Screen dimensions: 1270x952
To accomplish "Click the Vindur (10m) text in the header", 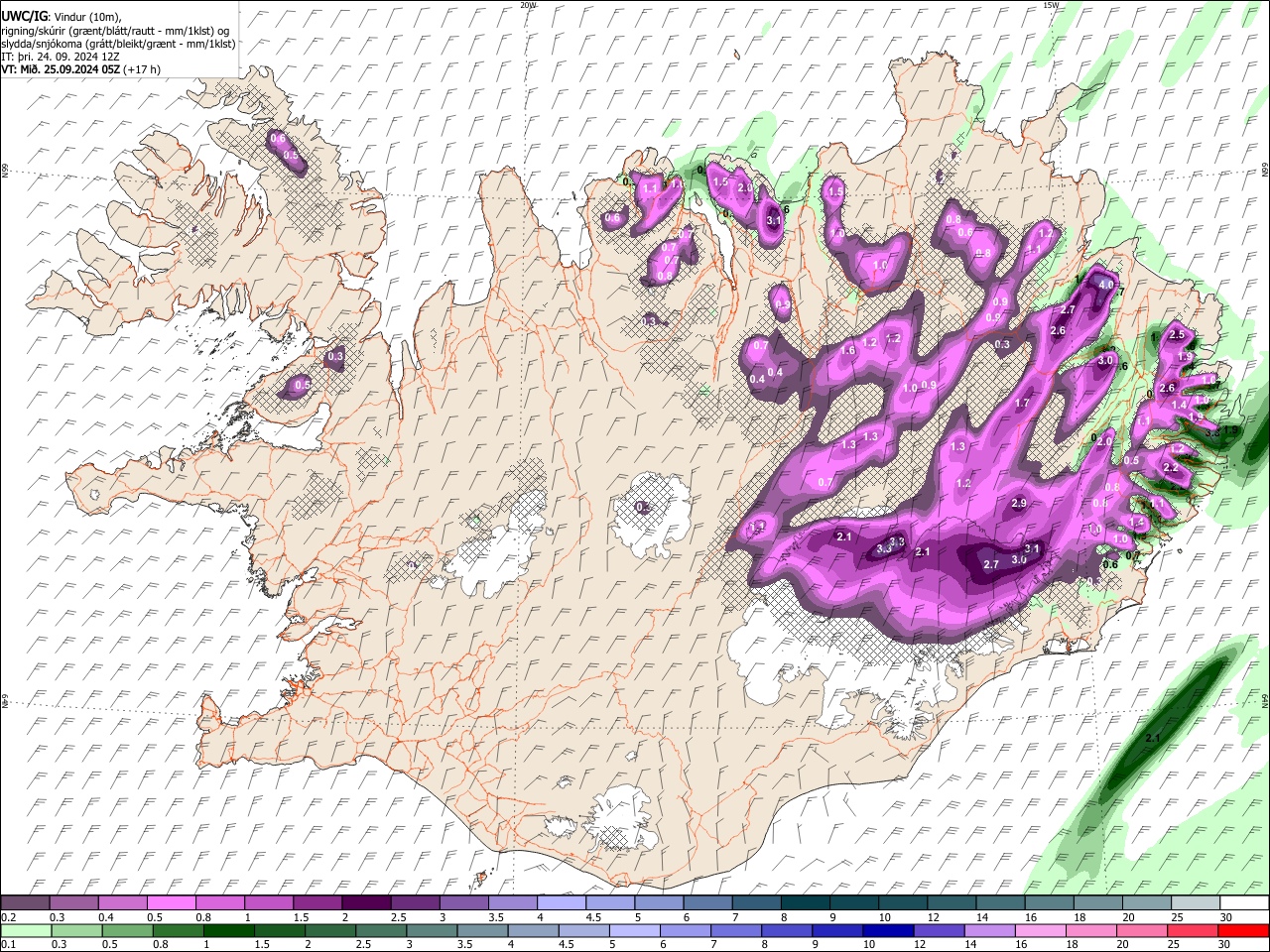I will [x=87, y=17].
